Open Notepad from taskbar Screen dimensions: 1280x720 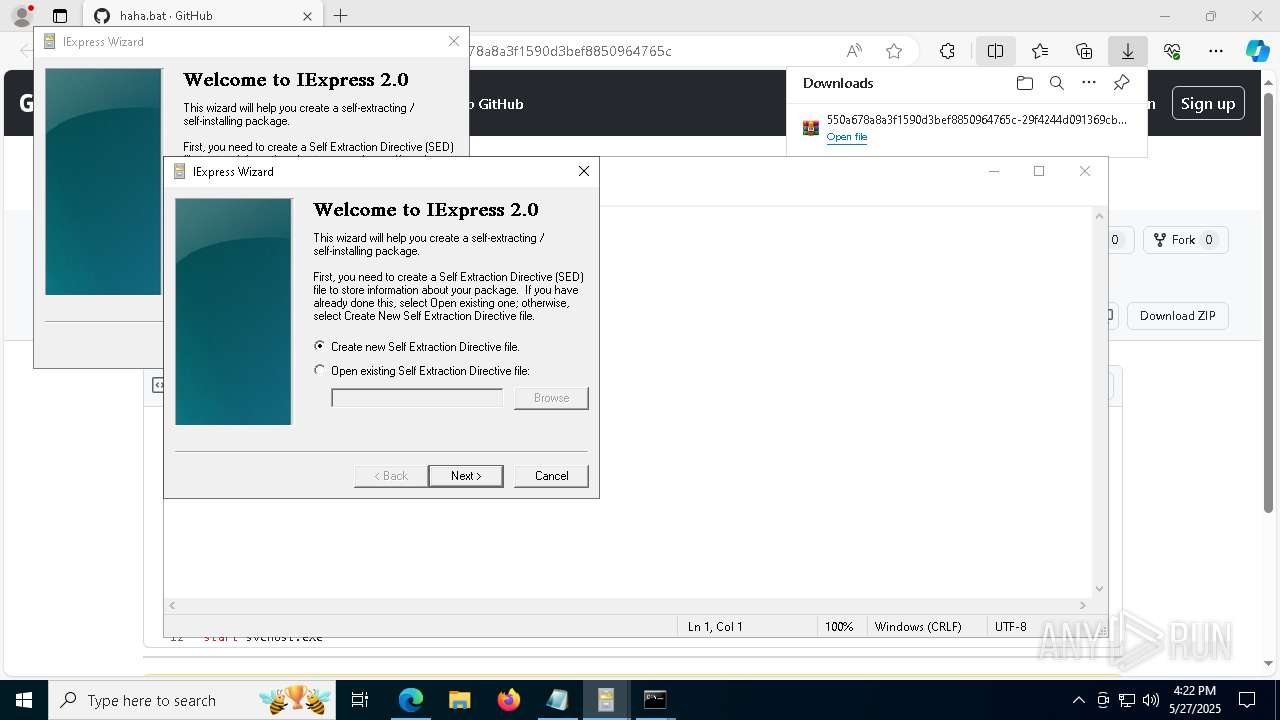pos(557,700)
